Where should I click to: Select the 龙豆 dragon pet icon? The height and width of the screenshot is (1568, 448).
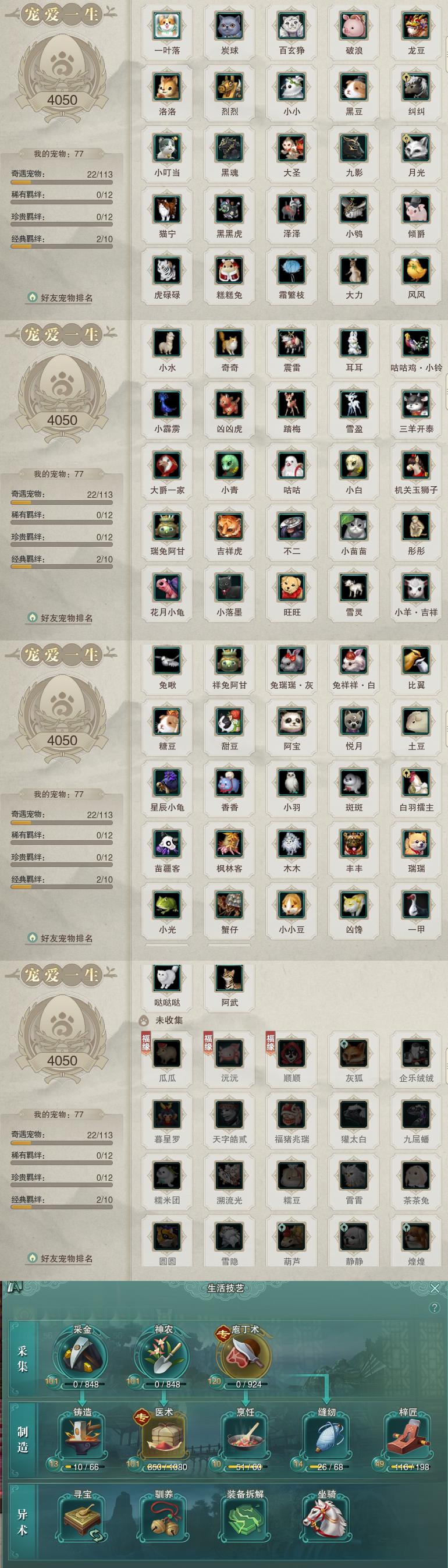click(x=417, y=26)
